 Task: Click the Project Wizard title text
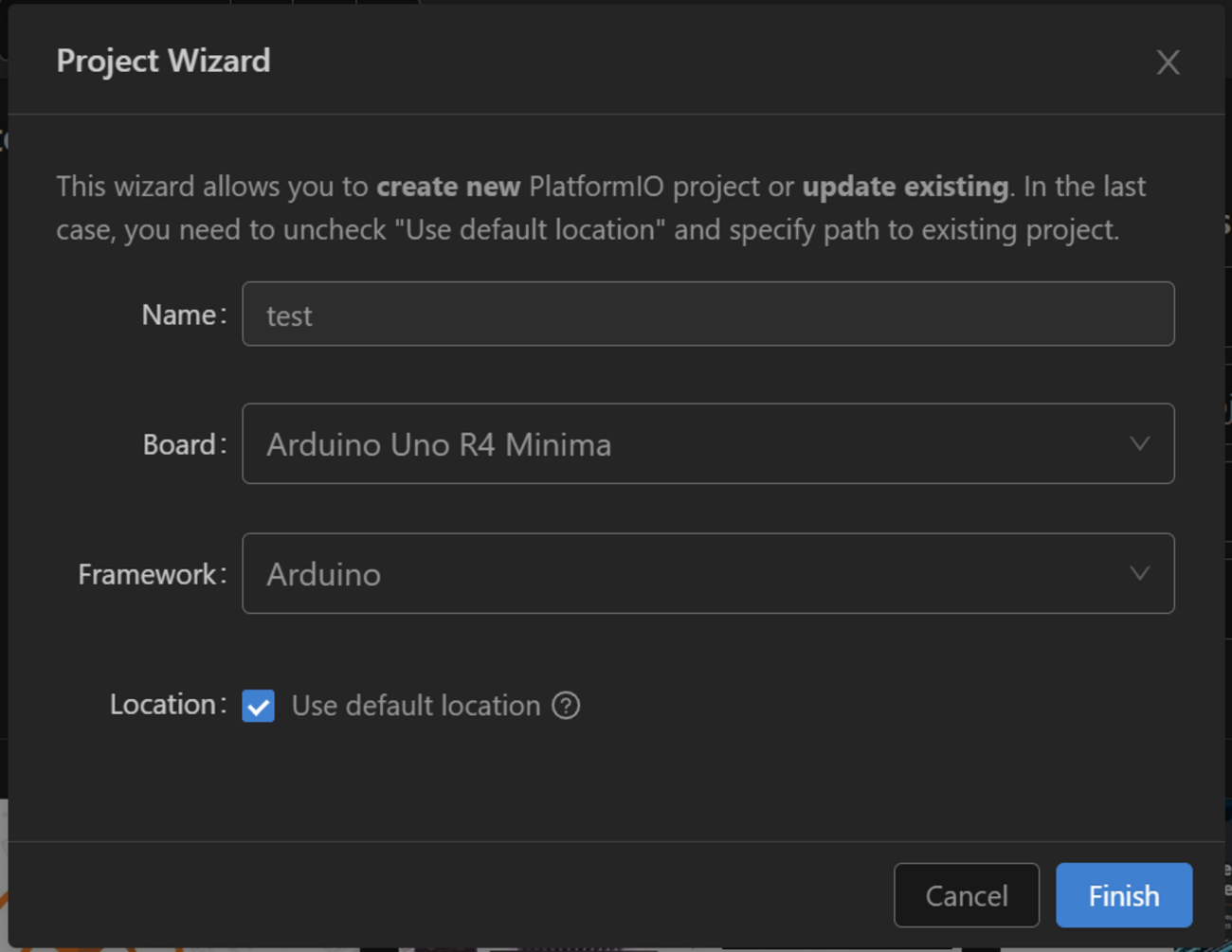[x=163, y=62]
